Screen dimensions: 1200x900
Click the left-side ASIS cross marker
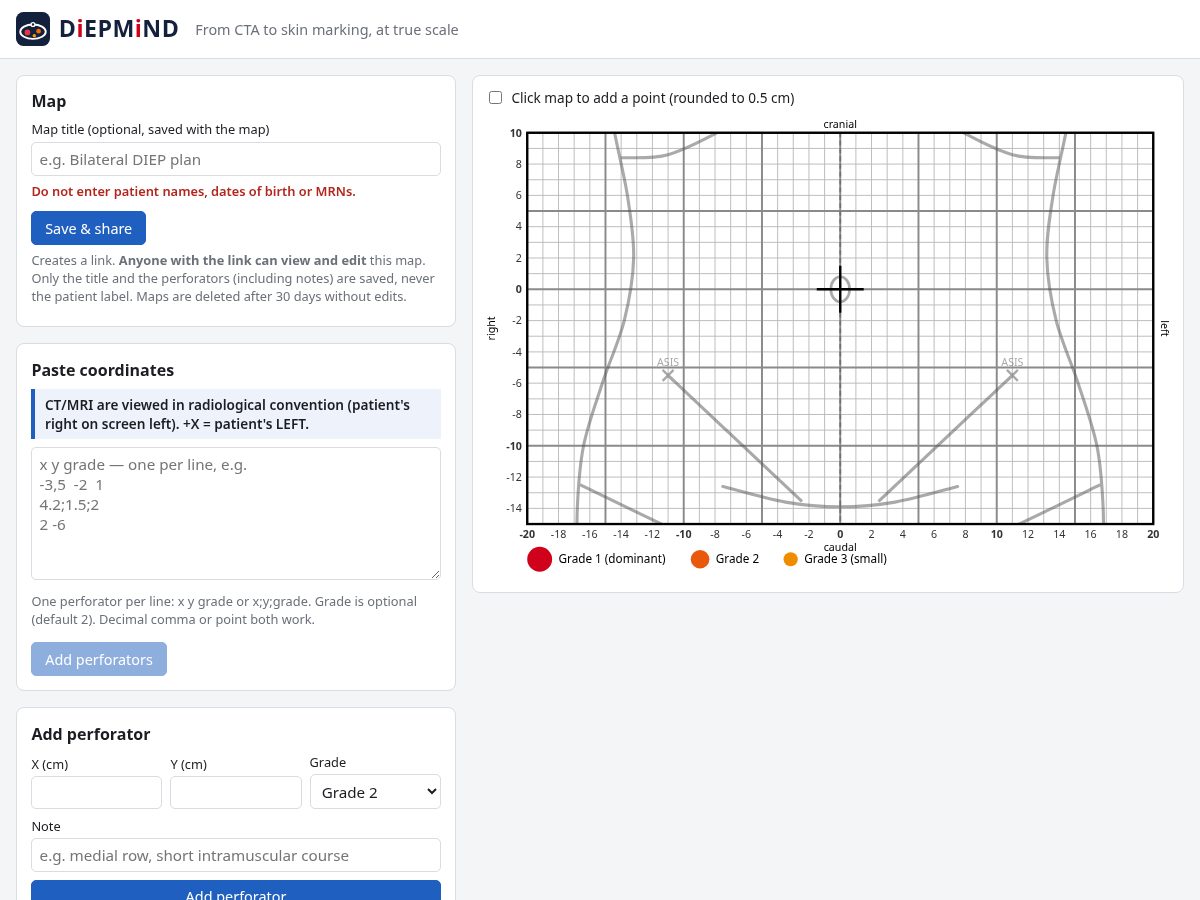click(x=1012, y=375)
